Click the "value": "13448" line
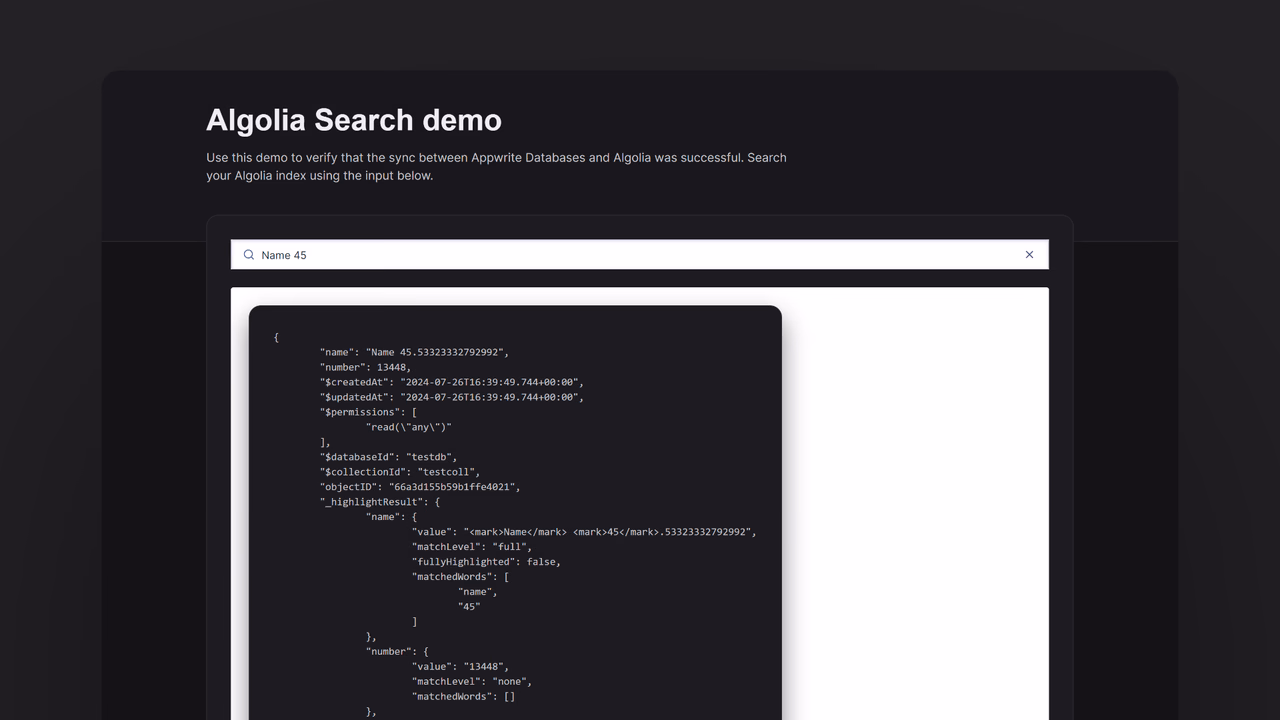 (x=460, y=666)
